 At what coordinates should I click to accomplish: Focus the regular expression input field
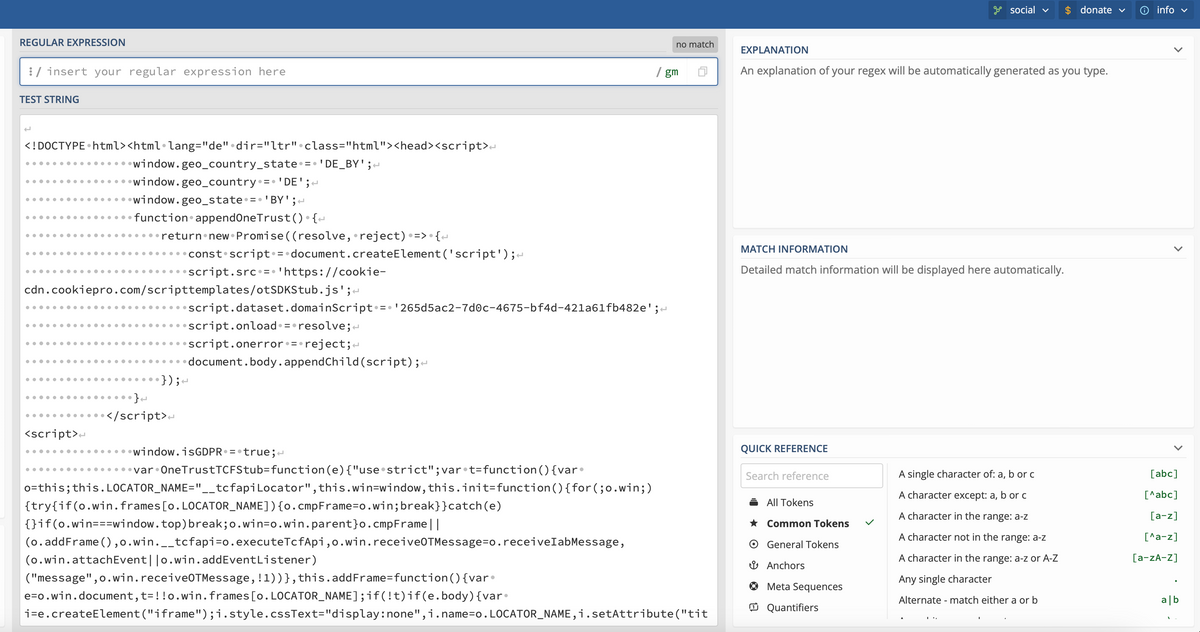[340, 72]
